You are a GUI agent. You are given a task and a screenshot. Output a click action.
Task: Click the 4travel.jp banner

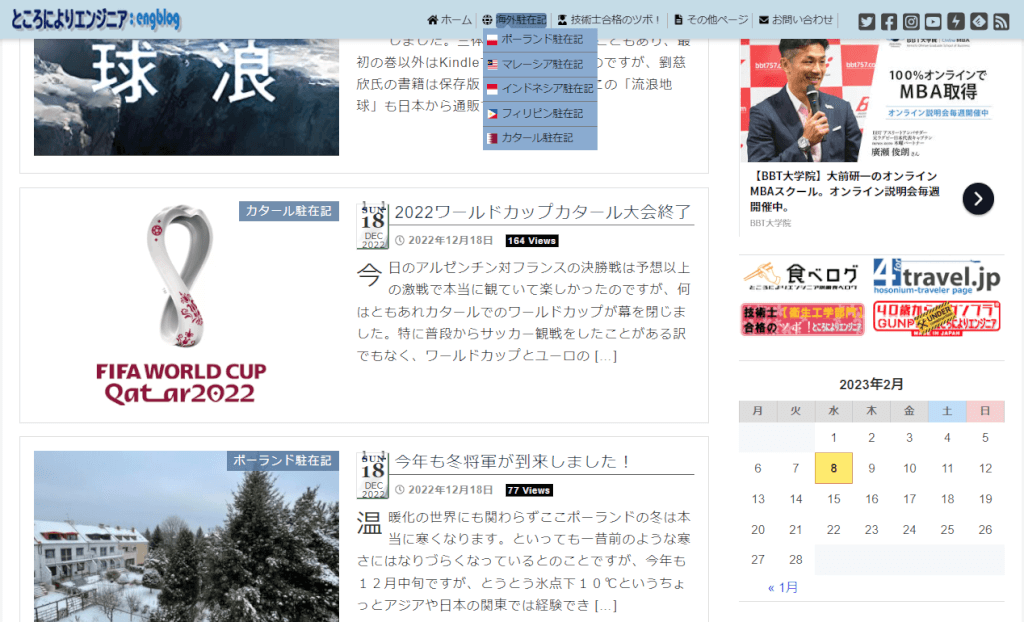point(936,276)
